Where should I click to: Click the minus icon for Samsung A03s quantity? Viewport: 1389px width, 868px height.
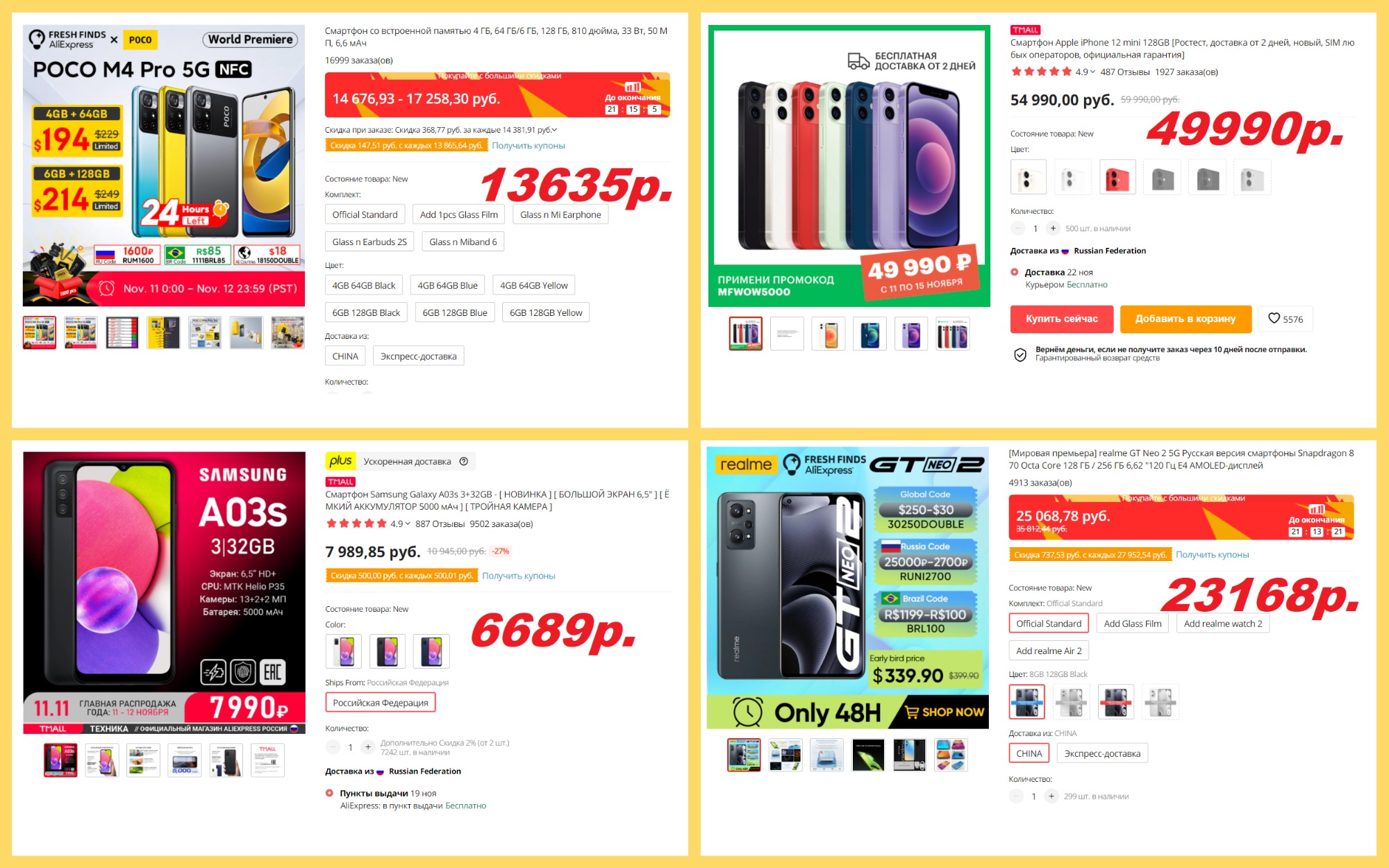pos(333,747)
